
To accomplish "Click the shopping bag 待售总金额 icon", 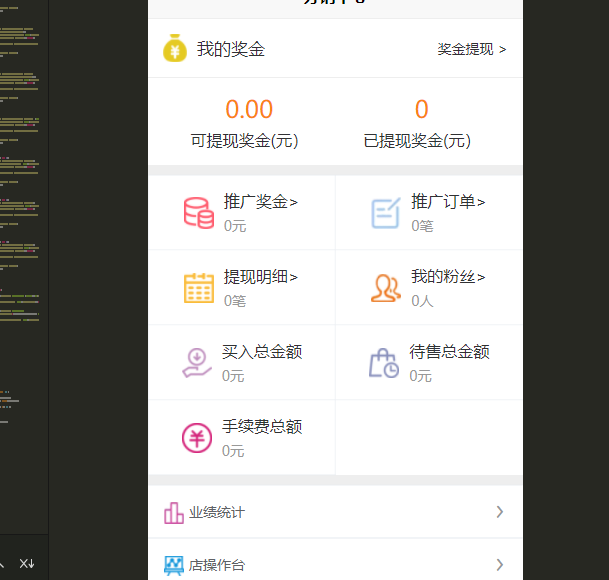I will click(x=384, y=362).
